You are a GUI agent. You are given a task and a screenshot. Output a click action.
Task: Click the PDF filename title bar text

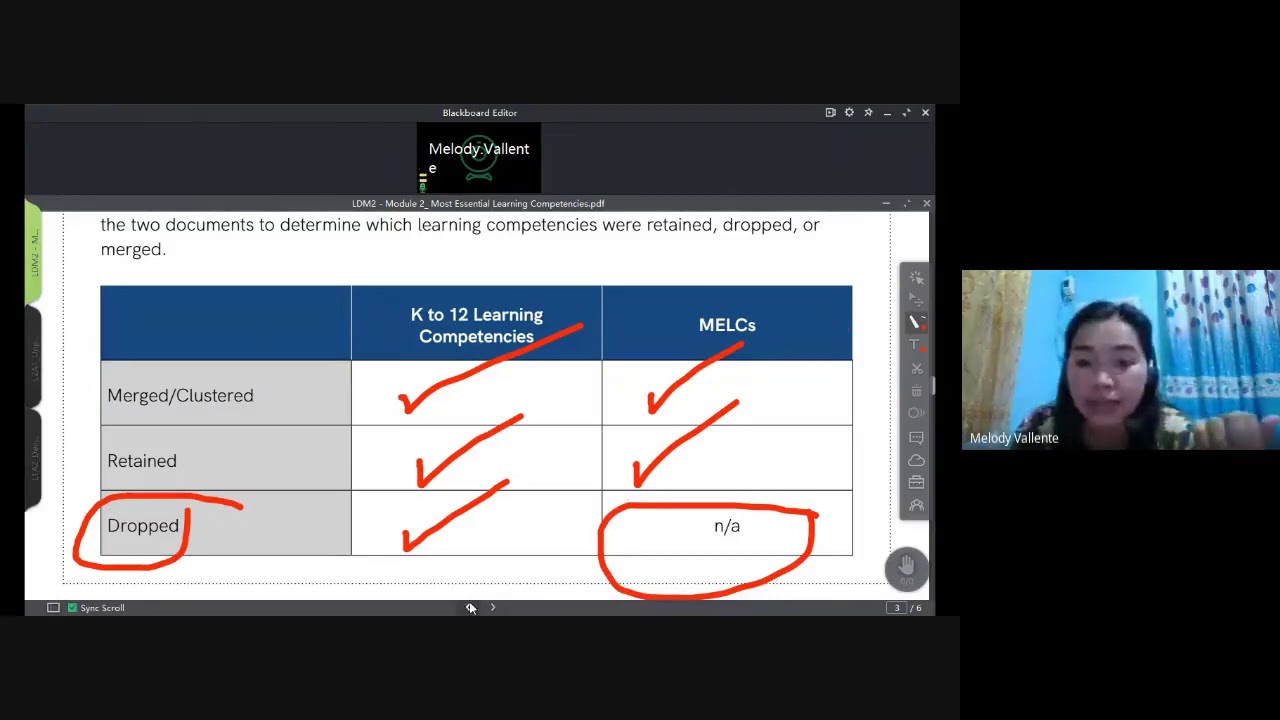478,204
